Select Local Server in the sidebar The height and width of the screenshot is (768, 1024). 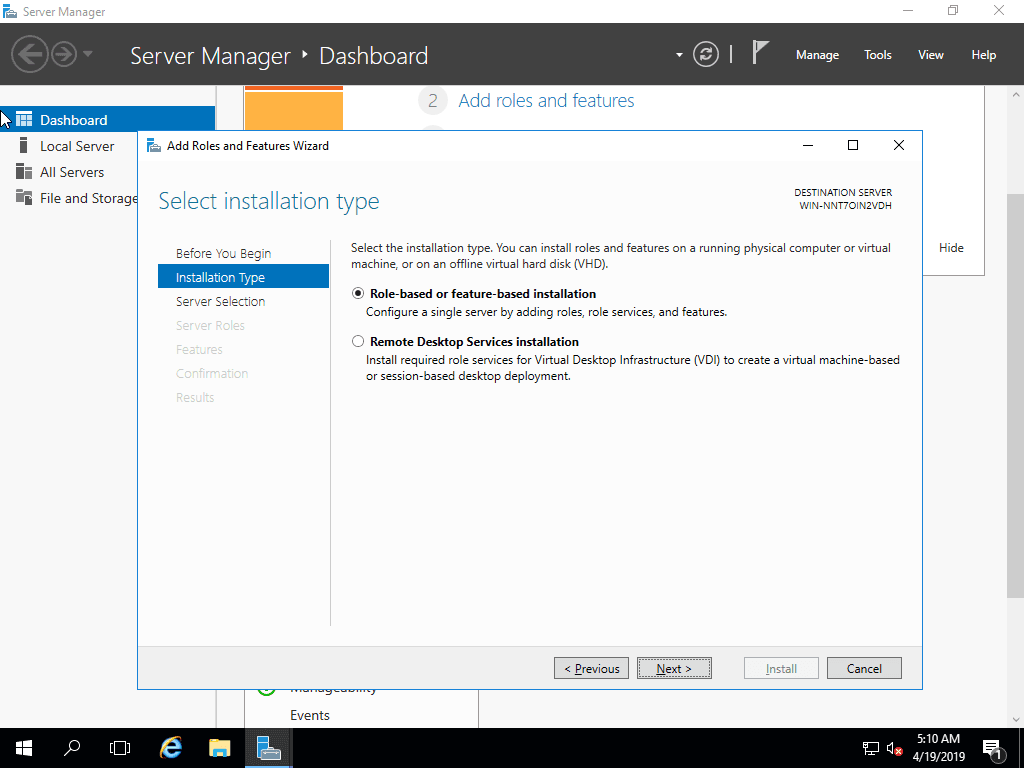click(76, 146)
